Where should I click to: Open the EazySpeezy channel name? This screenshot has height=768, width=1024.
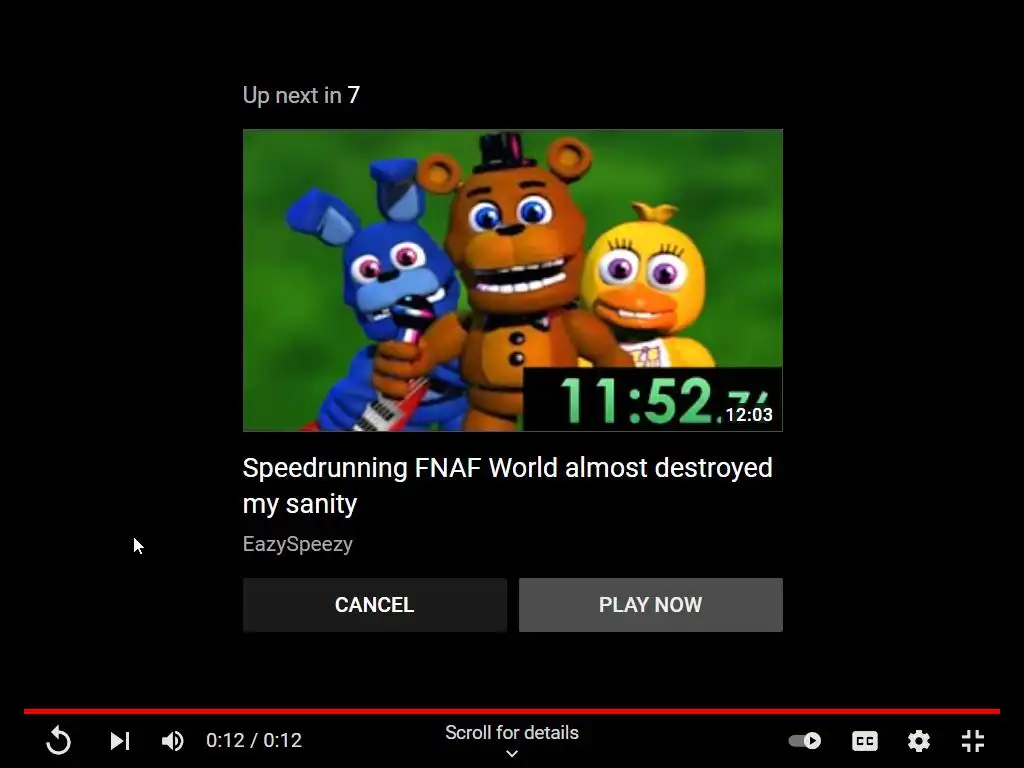[x=298, y=544]
